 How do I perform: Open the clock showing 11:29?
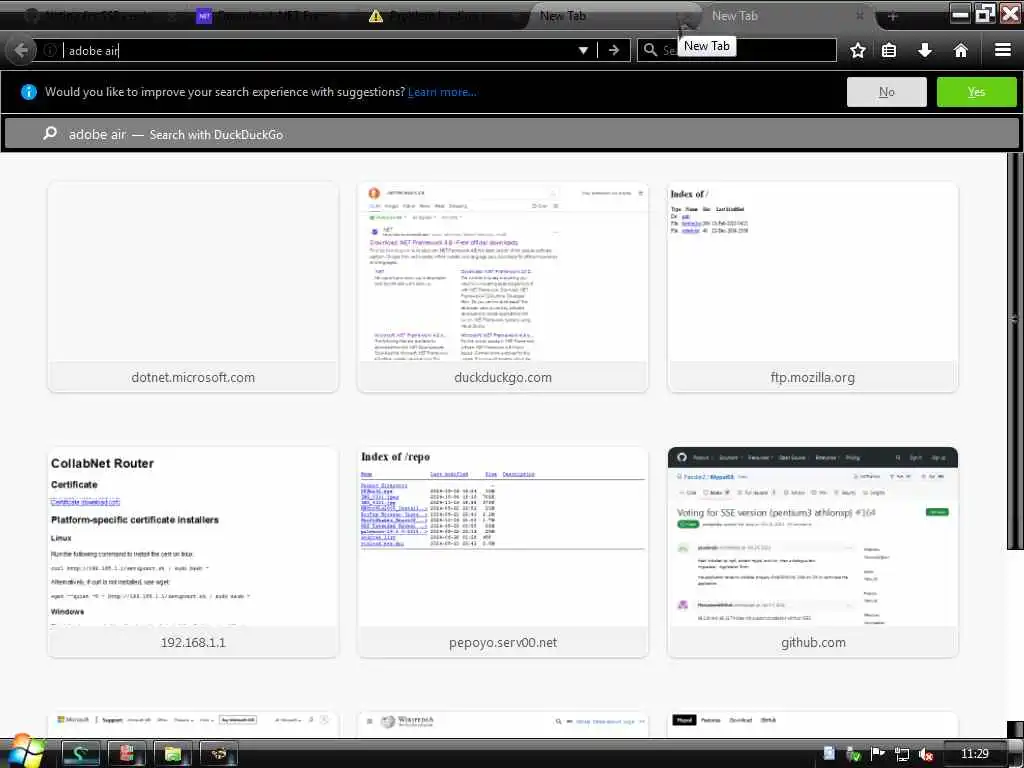(974, 754)
